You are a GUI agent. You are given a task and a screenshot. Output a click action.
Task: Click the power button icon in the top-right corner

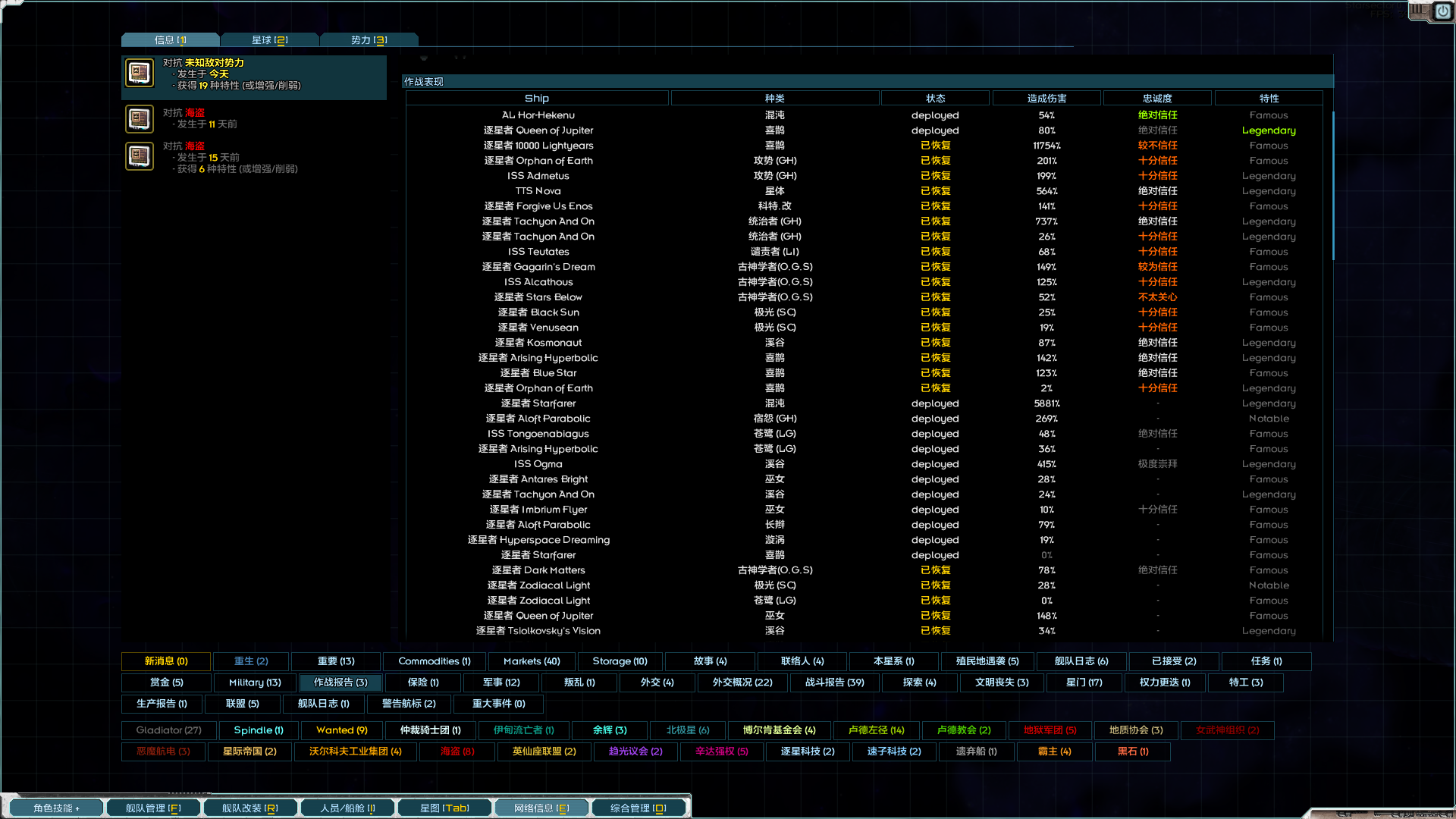[x=1442, y=12]
